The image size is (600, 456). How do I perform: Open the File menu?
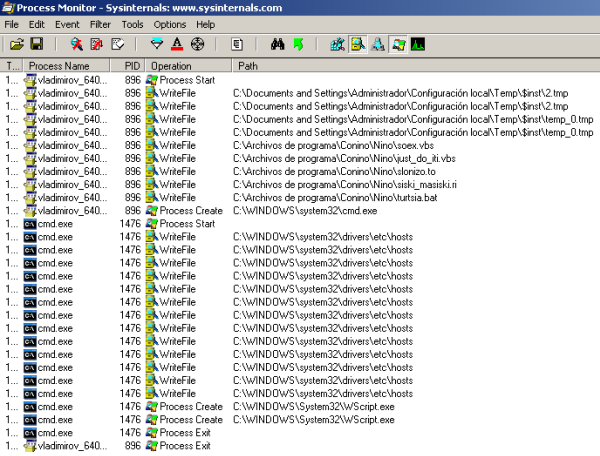tap(11, 24)
